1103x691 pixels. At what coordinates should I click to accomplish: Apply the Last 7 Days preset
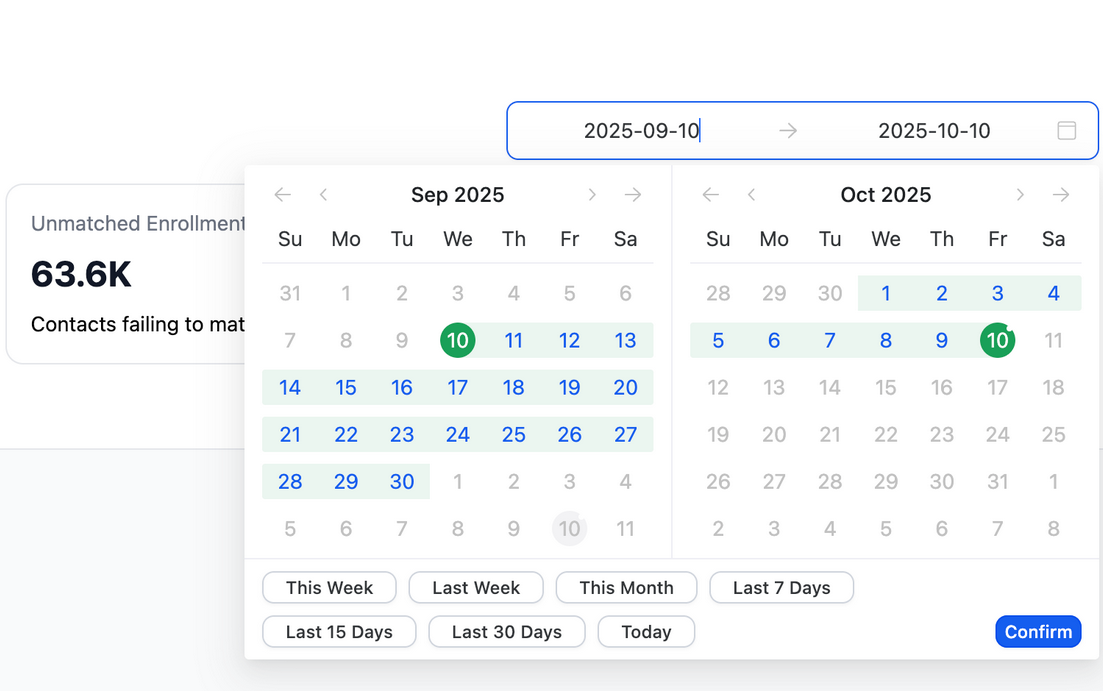click(781, 588)
